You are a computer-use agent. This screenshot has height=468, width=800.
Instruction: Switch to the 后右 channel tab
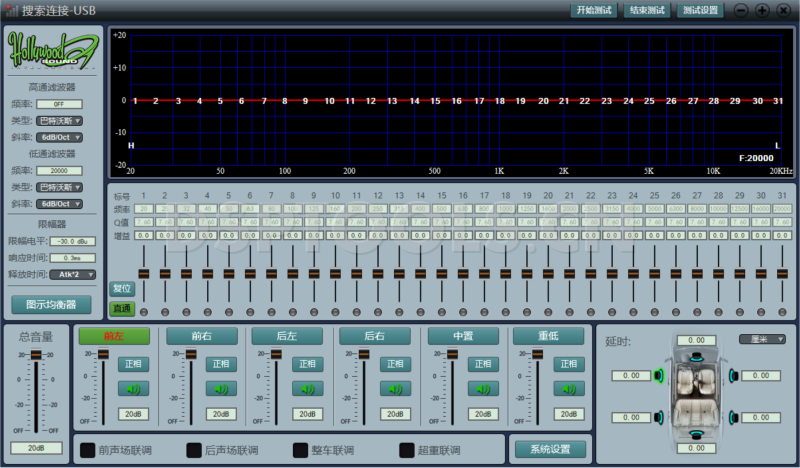(374, 337)
